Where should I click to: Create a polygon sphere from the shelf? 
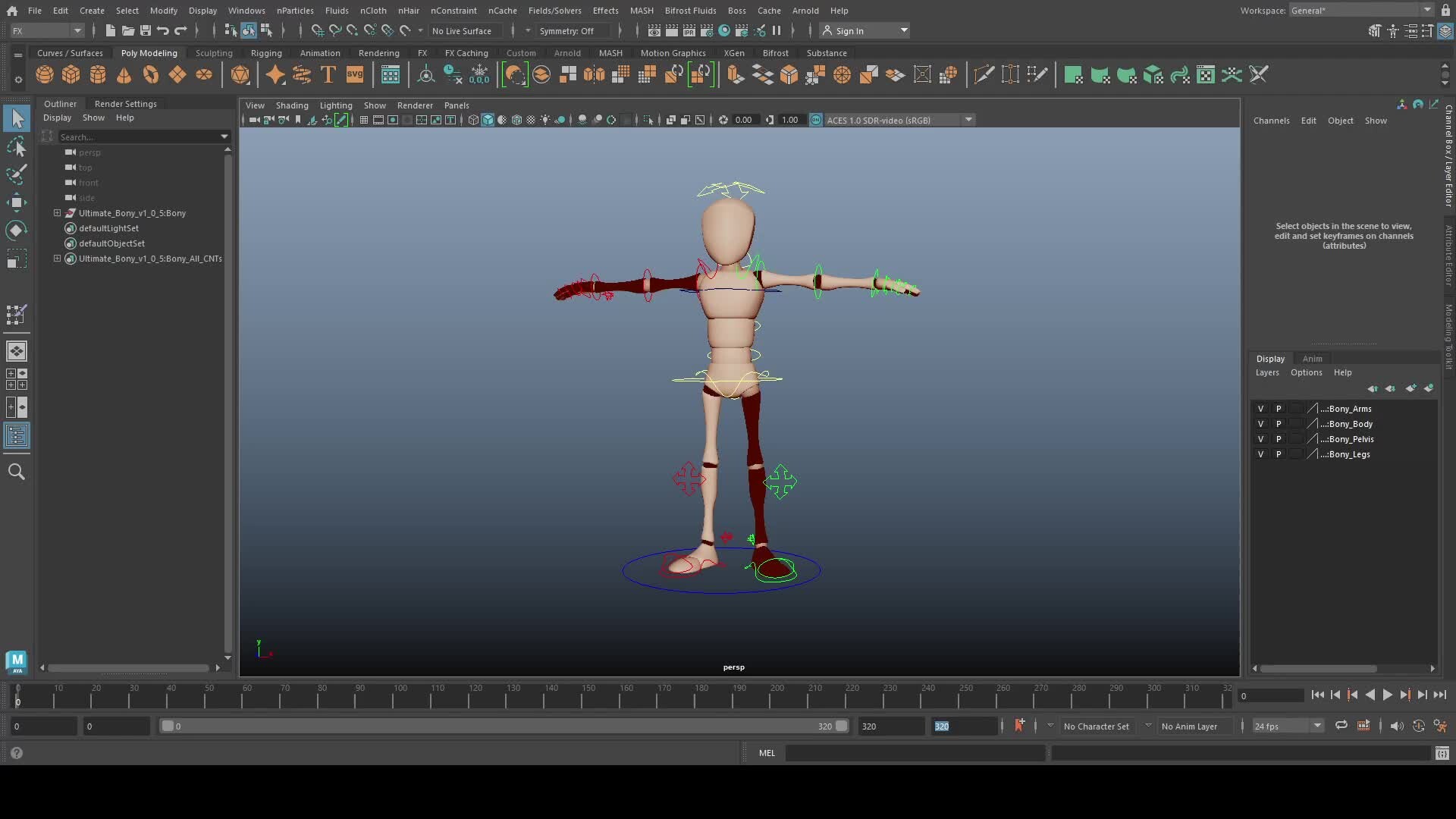[44, 74]
